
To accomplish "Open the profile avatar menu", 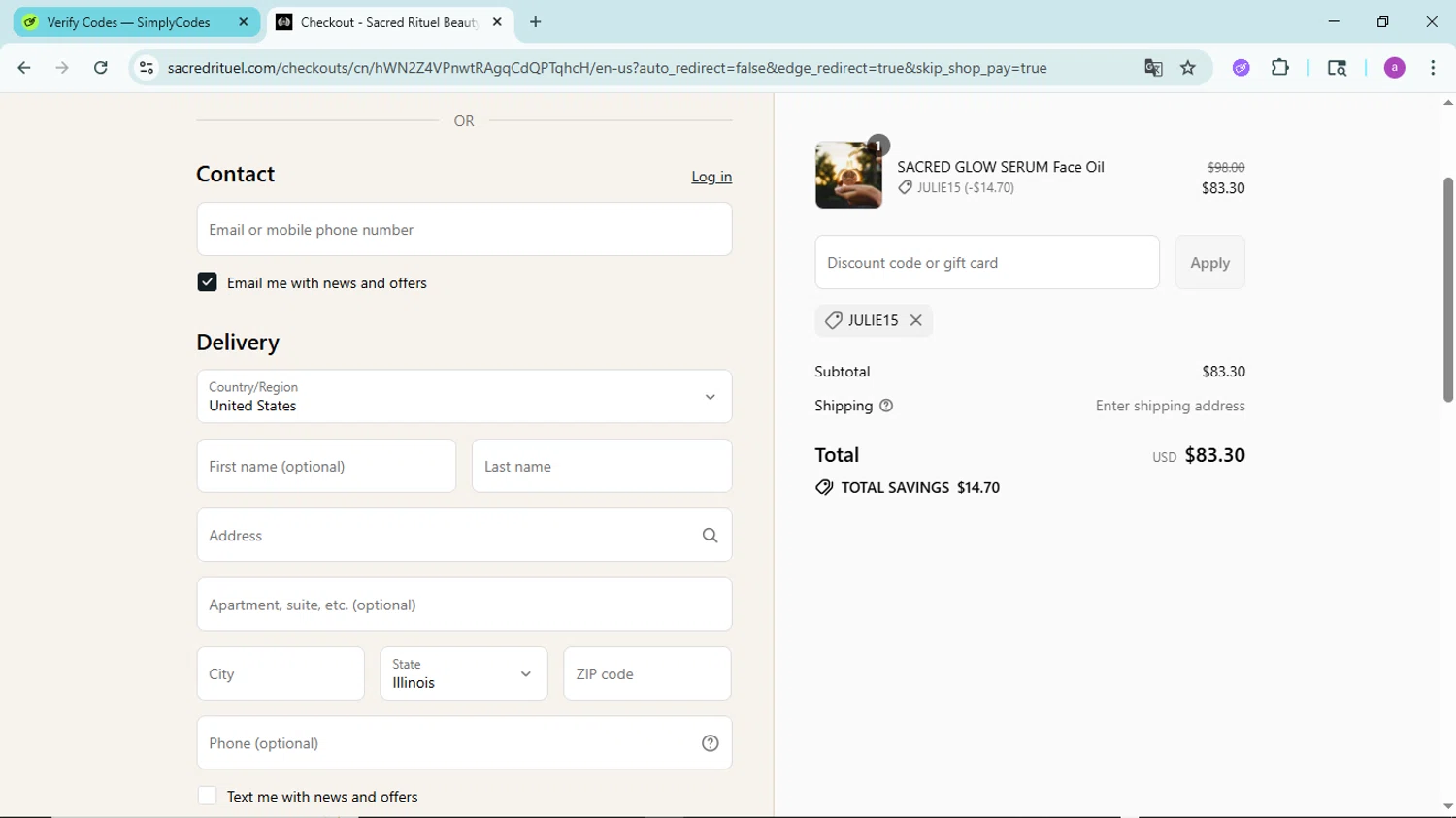I will pyautogui.click(x=1395, y=68).
